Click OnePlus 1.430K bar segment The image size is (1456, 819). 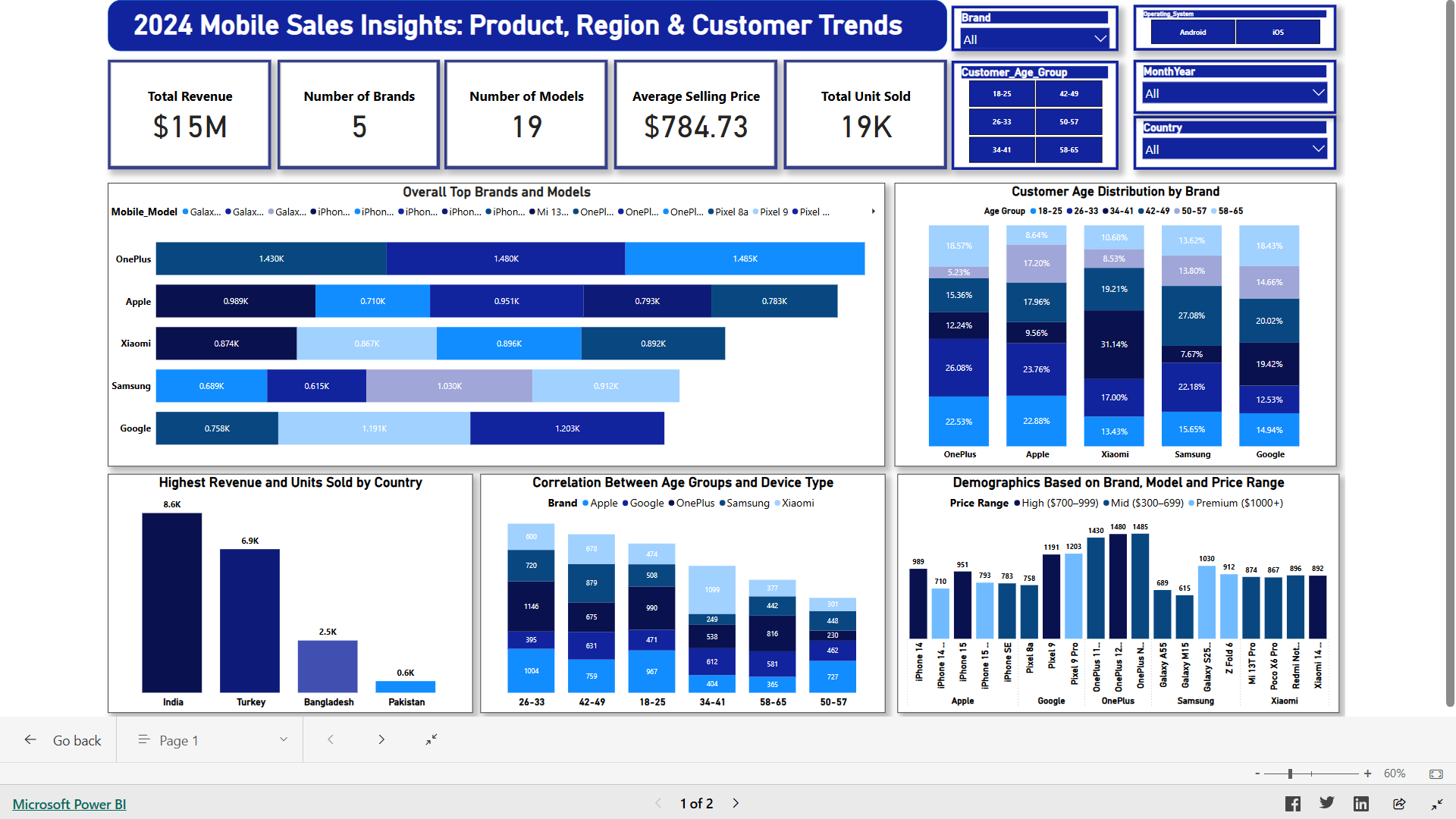(271, 259)
